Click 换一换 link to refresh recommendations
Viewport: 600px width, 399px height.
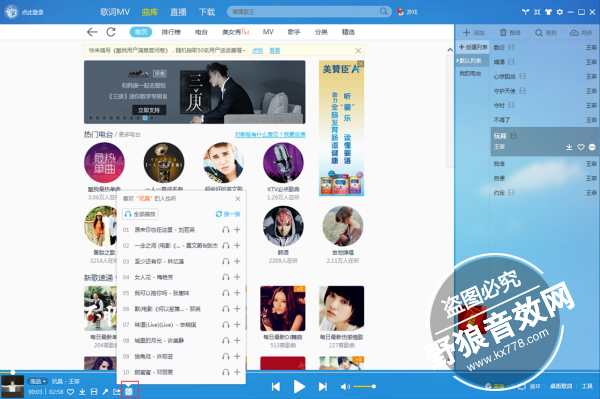coord(228,214)
